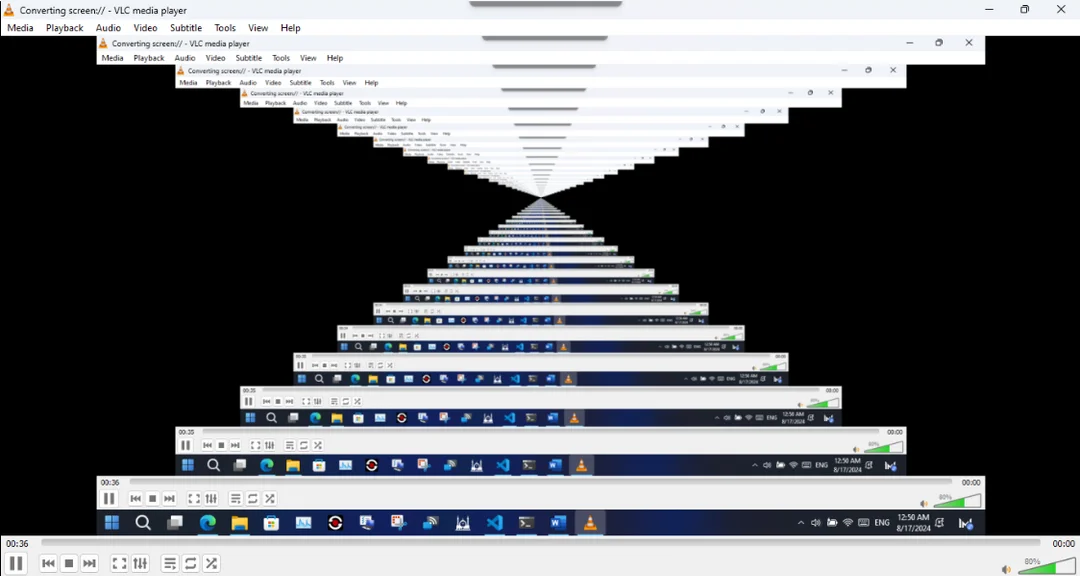Open the Audio menu in the top menu bar
Viewport: 1080px width, 576px height.
click(108, 28)
